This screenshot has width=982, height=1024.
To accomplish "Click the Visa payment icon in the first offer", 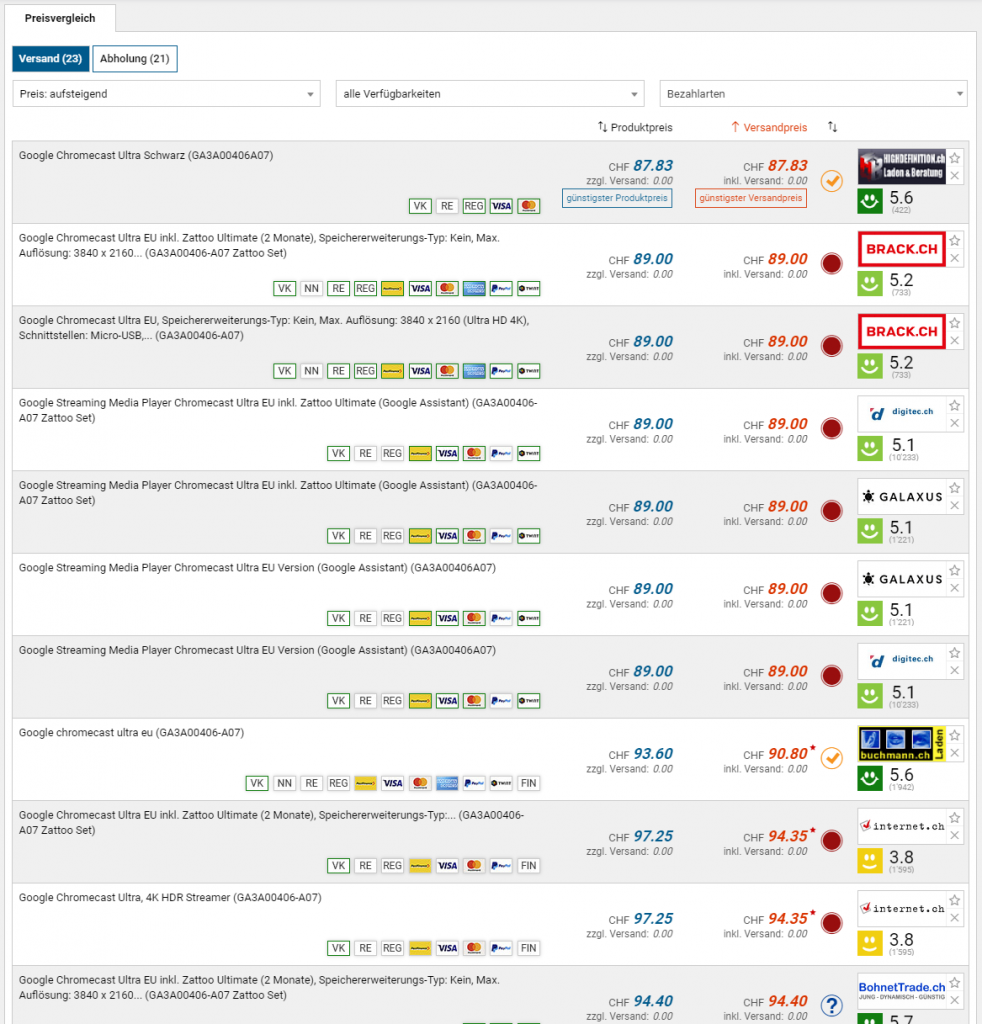I will tap(501, 206).
